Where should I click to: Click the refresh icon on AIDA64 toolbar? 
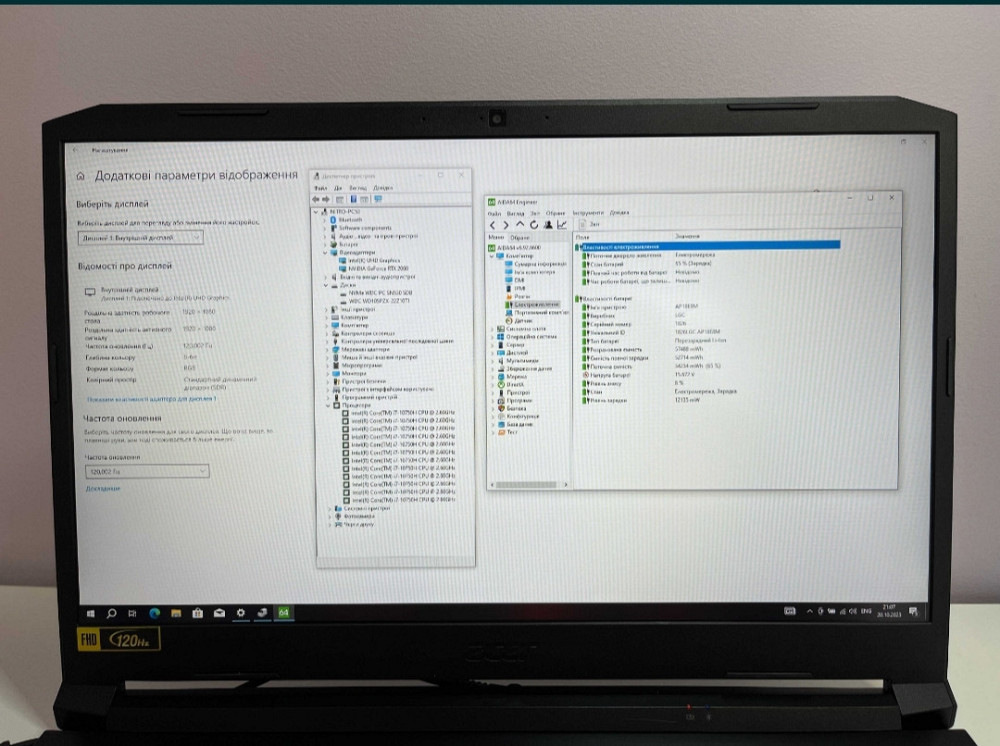point(534,224)
